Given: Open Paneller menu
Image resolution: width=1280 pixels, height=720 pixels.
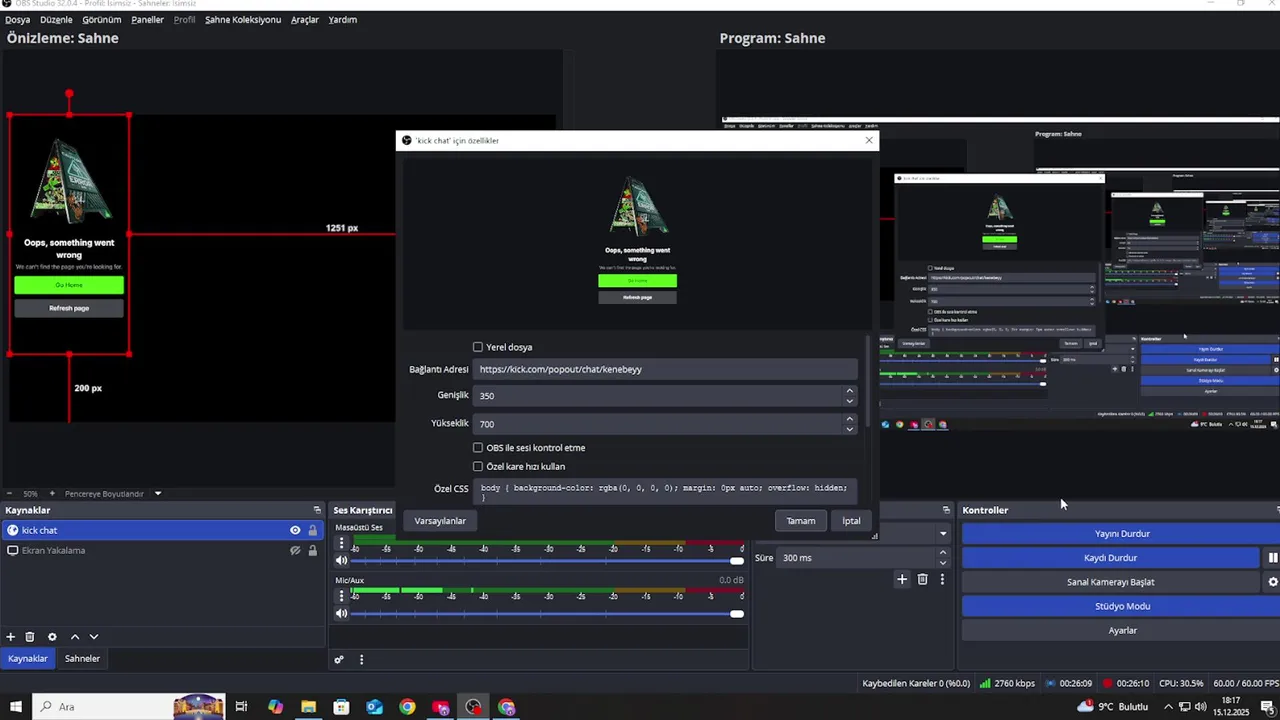Looking at the screenshot, I should click(147, 20).
